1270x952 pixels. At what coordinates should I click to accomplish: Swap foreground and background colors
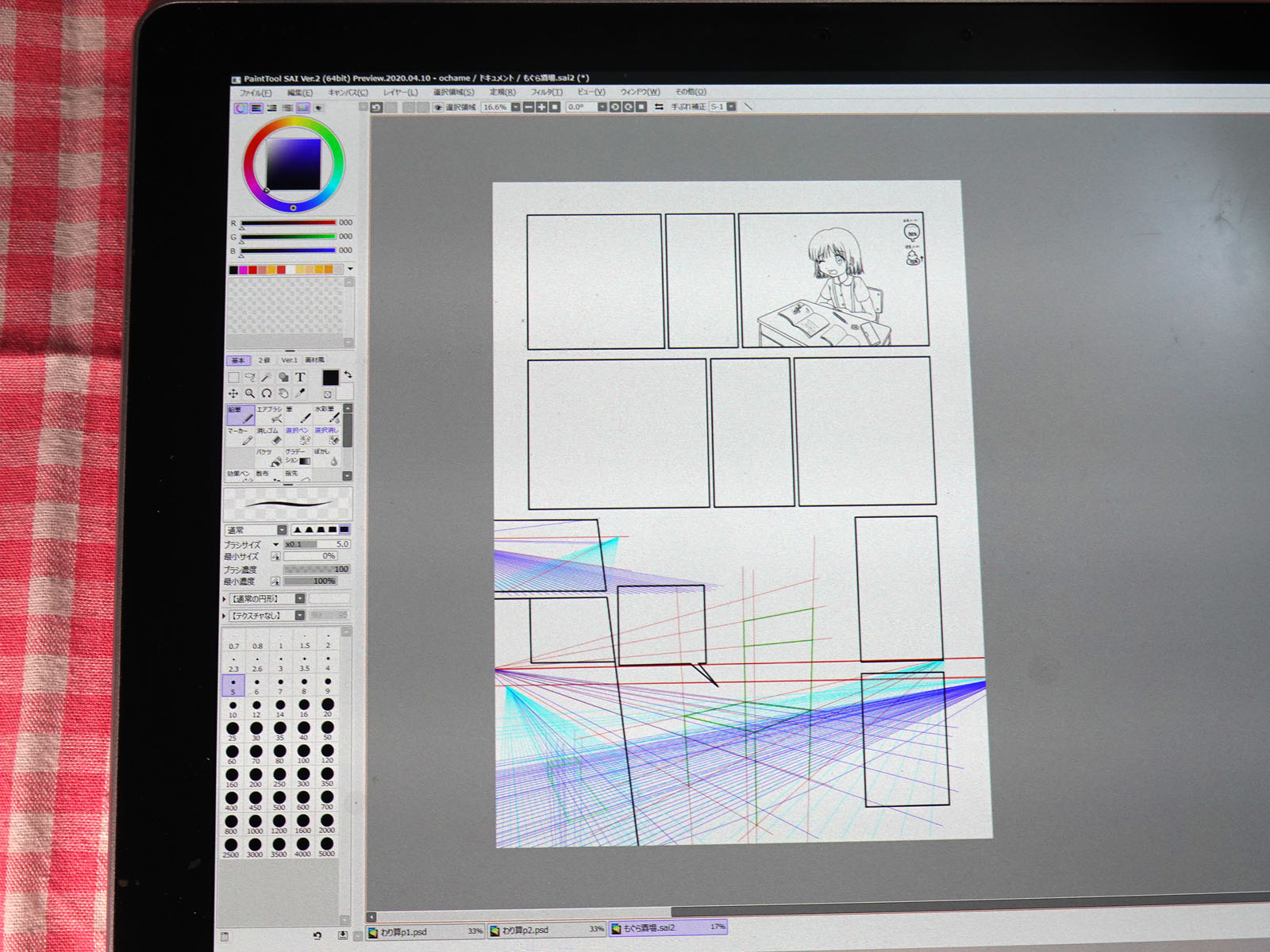348,374
